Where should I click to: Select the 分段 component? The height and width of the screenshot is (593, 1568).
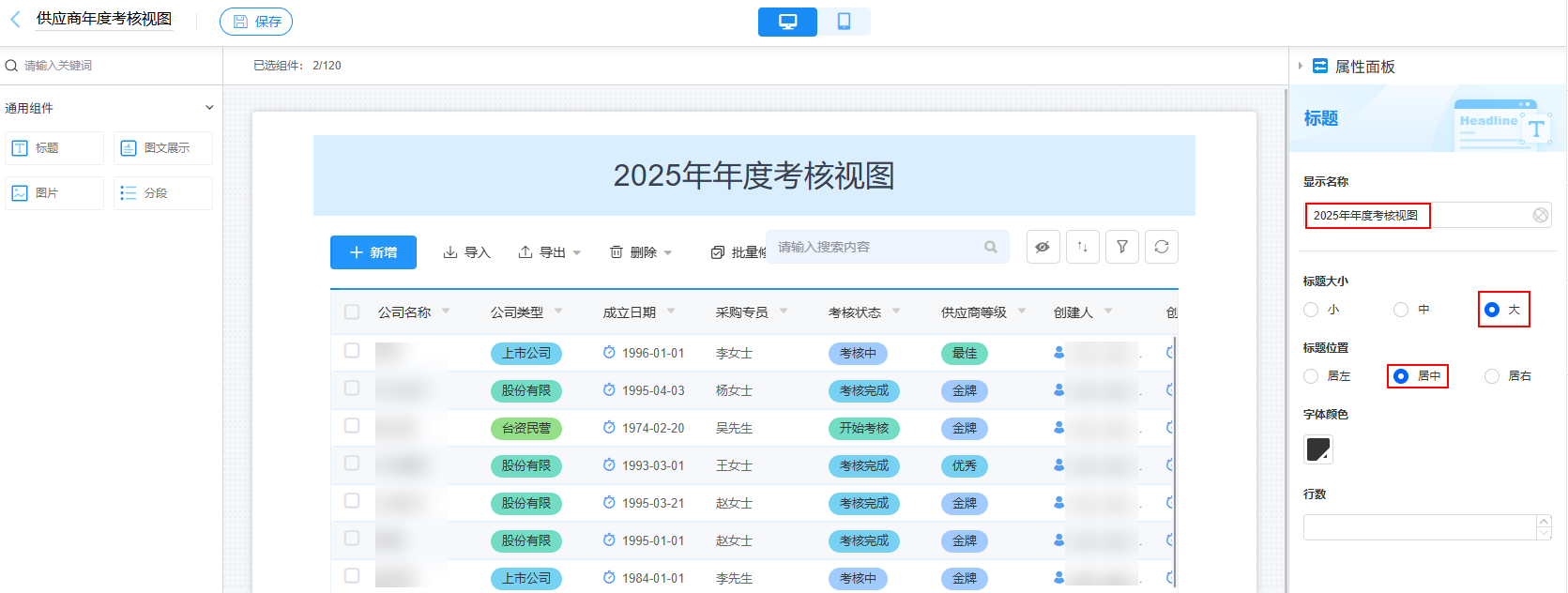tap(163, 193)
